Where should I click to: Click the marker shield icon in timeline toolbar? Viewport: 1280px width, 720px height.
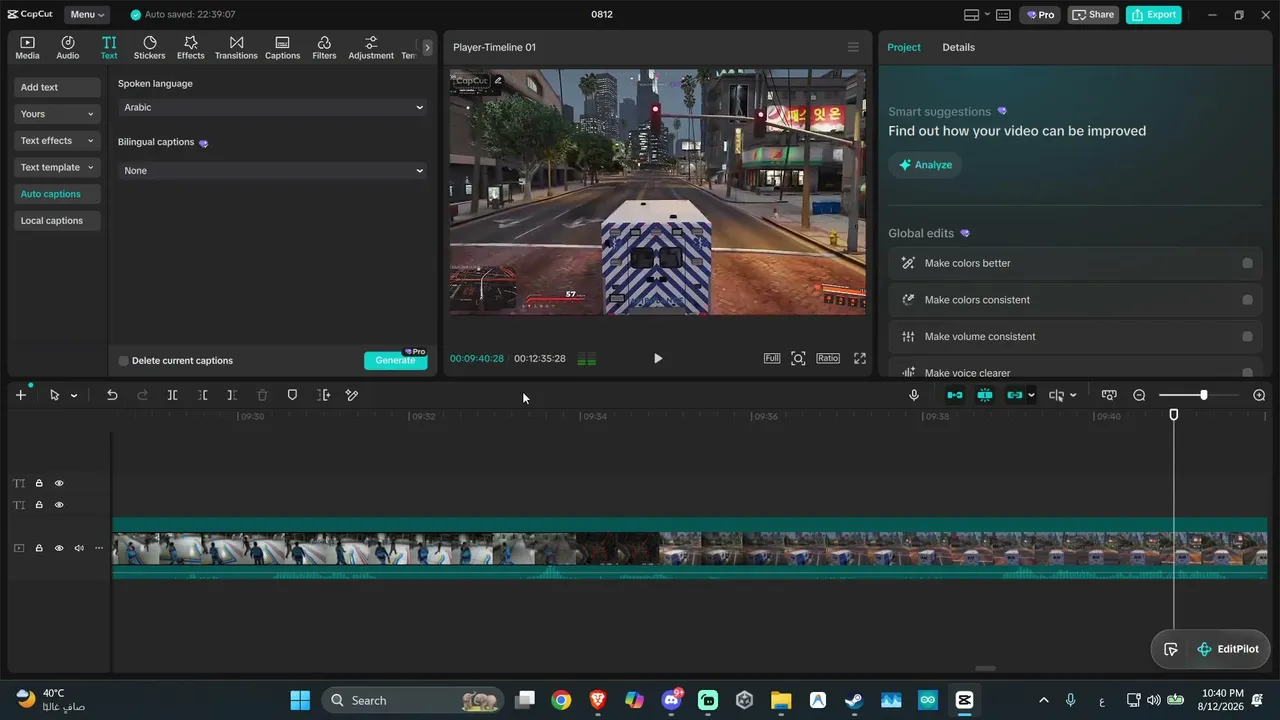pyautogui.click(x=292, y=395)
